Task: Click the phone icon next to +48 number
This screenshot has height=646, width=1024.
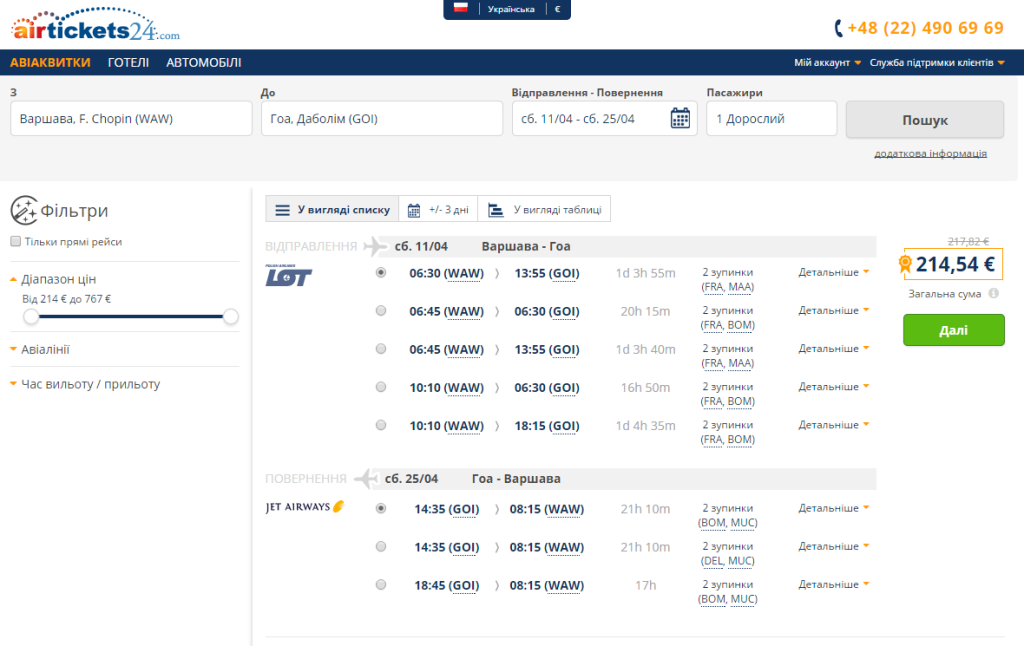Action: click(x=839, y=28)
